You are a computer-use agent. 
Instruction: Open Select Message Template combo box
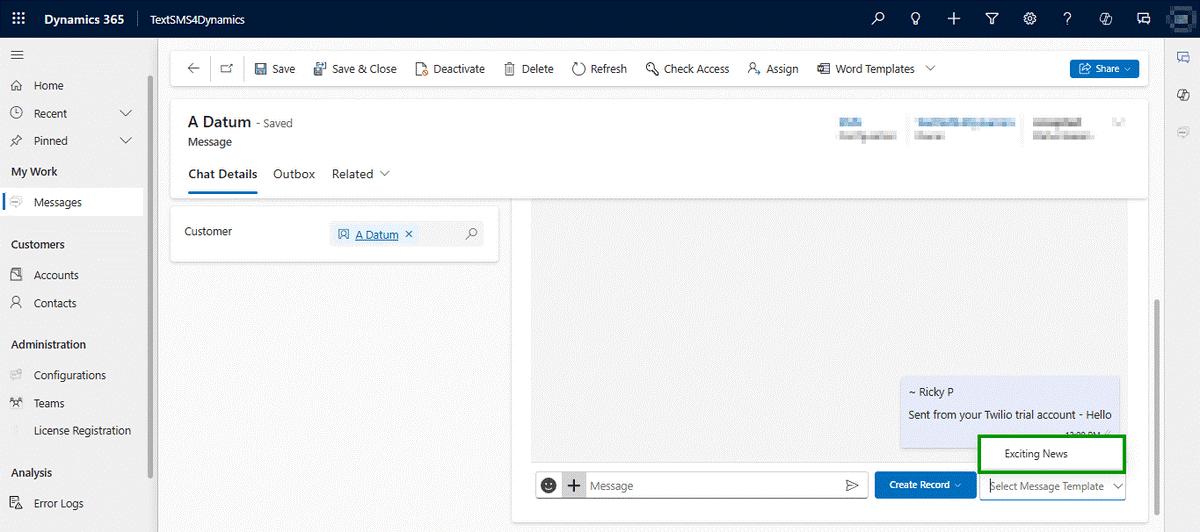(1052, 486)
